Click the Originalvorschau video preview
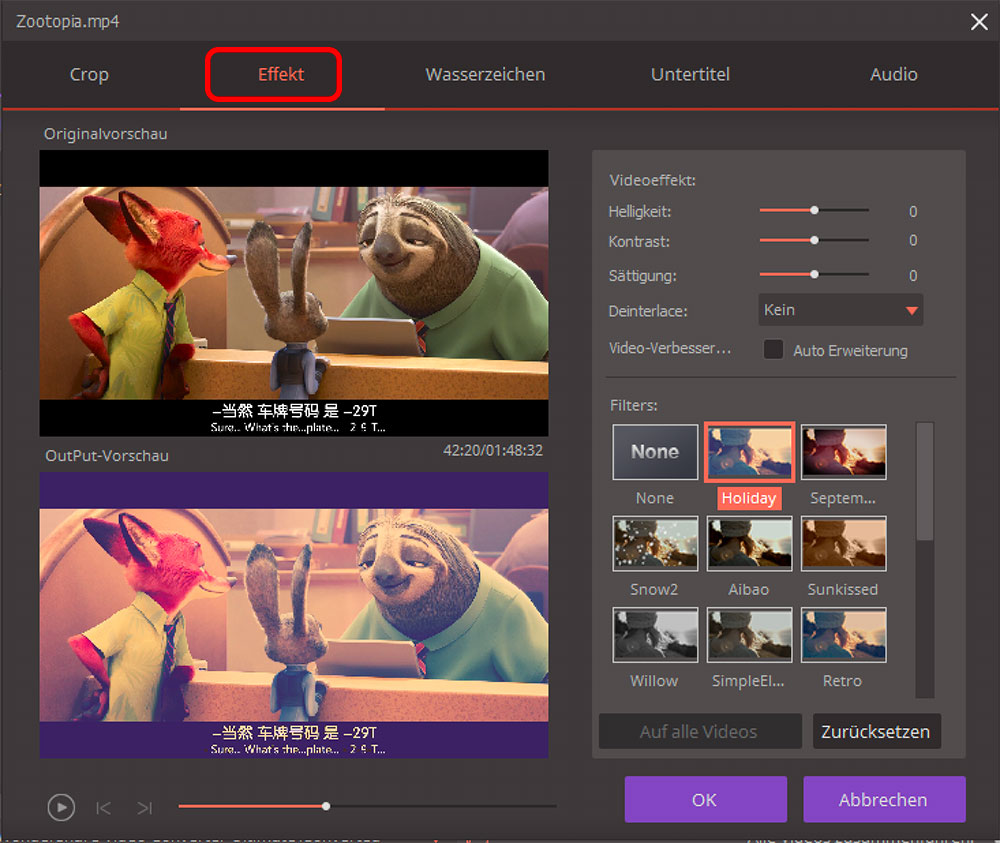 tap(294, 293)
